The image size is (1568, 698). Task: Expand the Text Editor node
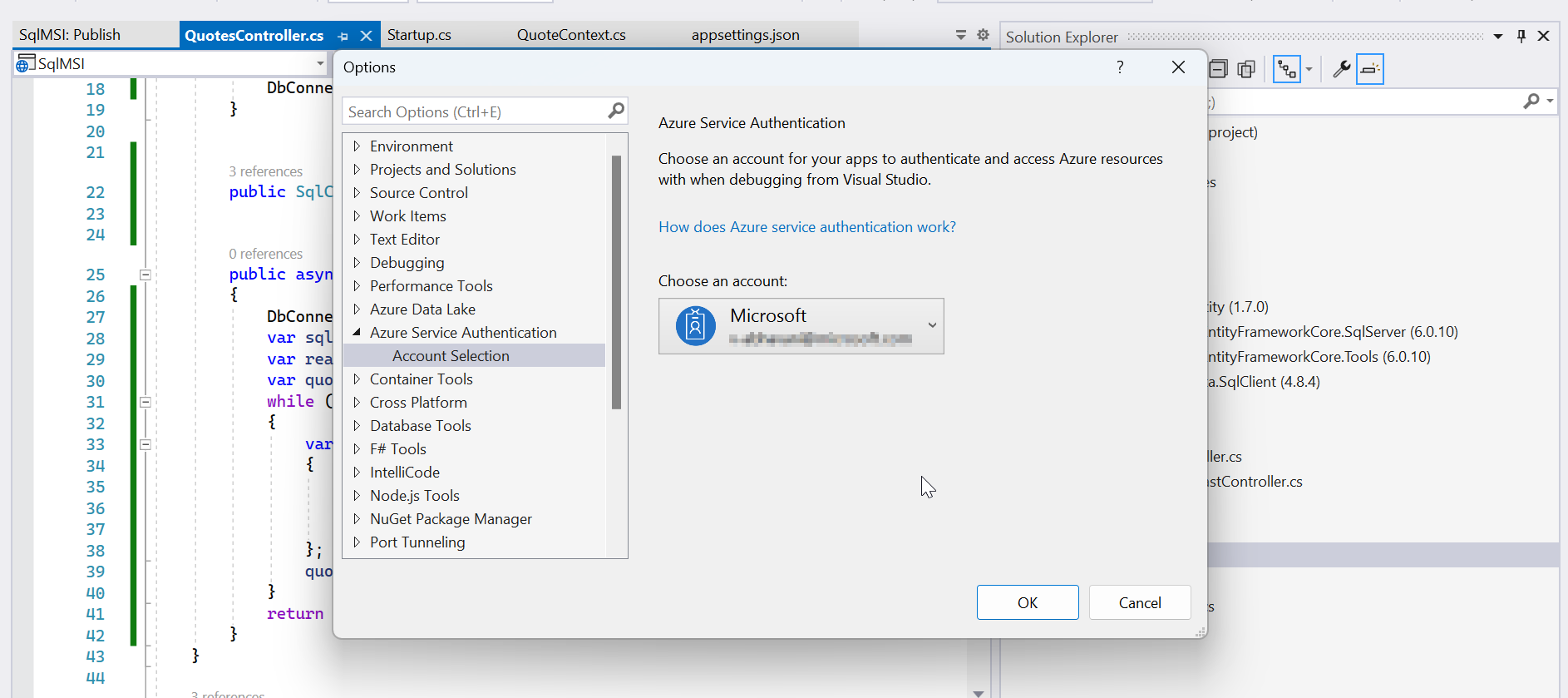(x=357, y=239)
